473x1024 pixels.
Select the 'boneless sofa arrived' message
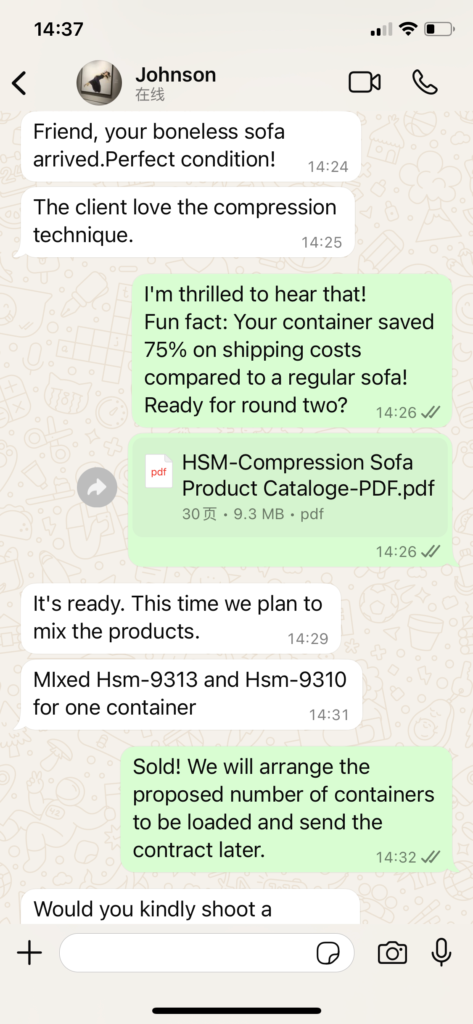(191, 146)
